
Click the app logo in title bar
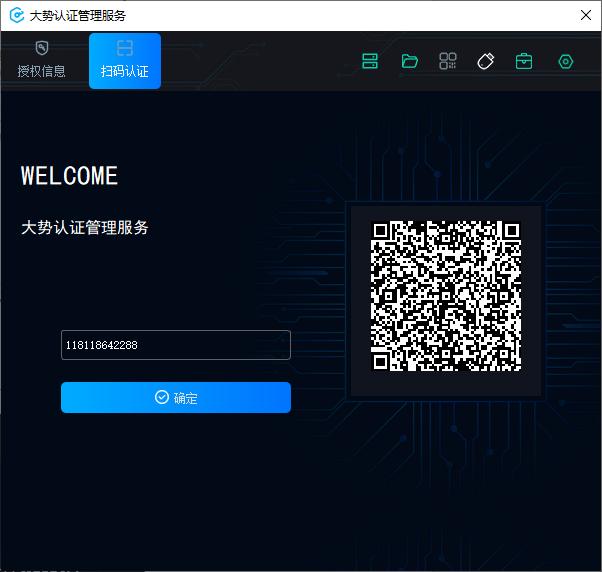click(17, 15)
